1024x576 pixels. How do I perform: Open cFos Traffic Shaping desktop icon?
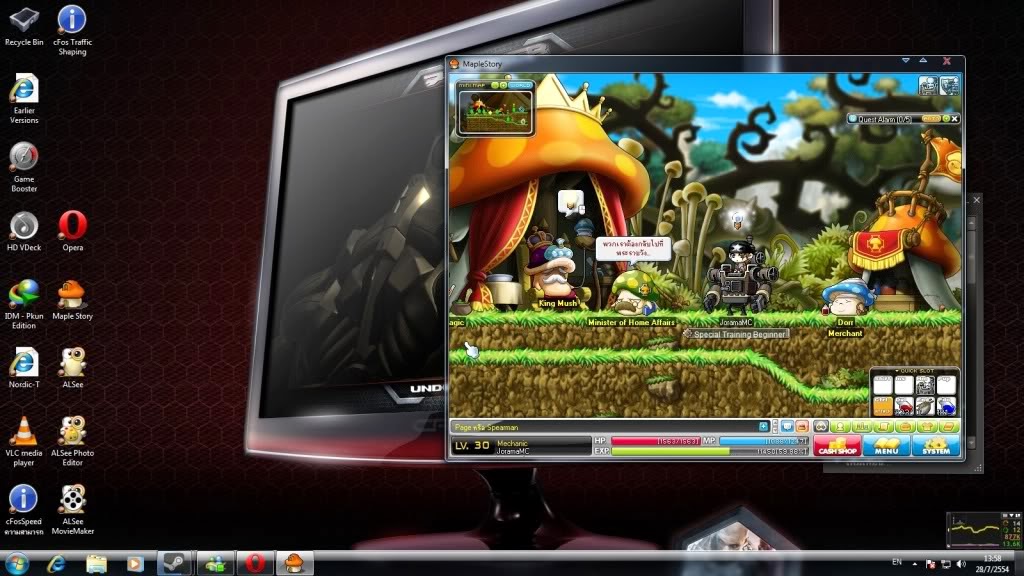tap(72, 30)
